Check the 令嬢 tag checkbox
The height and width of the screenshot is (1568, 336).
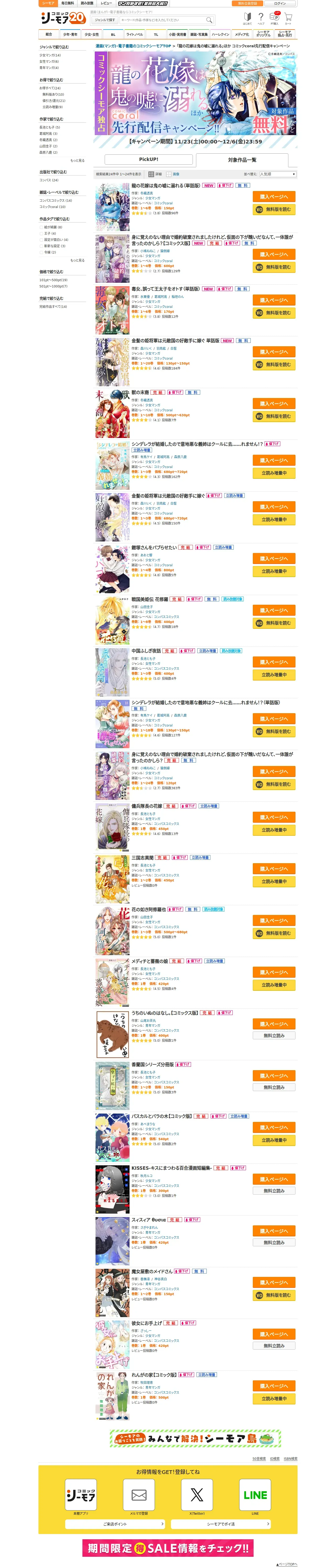click(41, 252)
